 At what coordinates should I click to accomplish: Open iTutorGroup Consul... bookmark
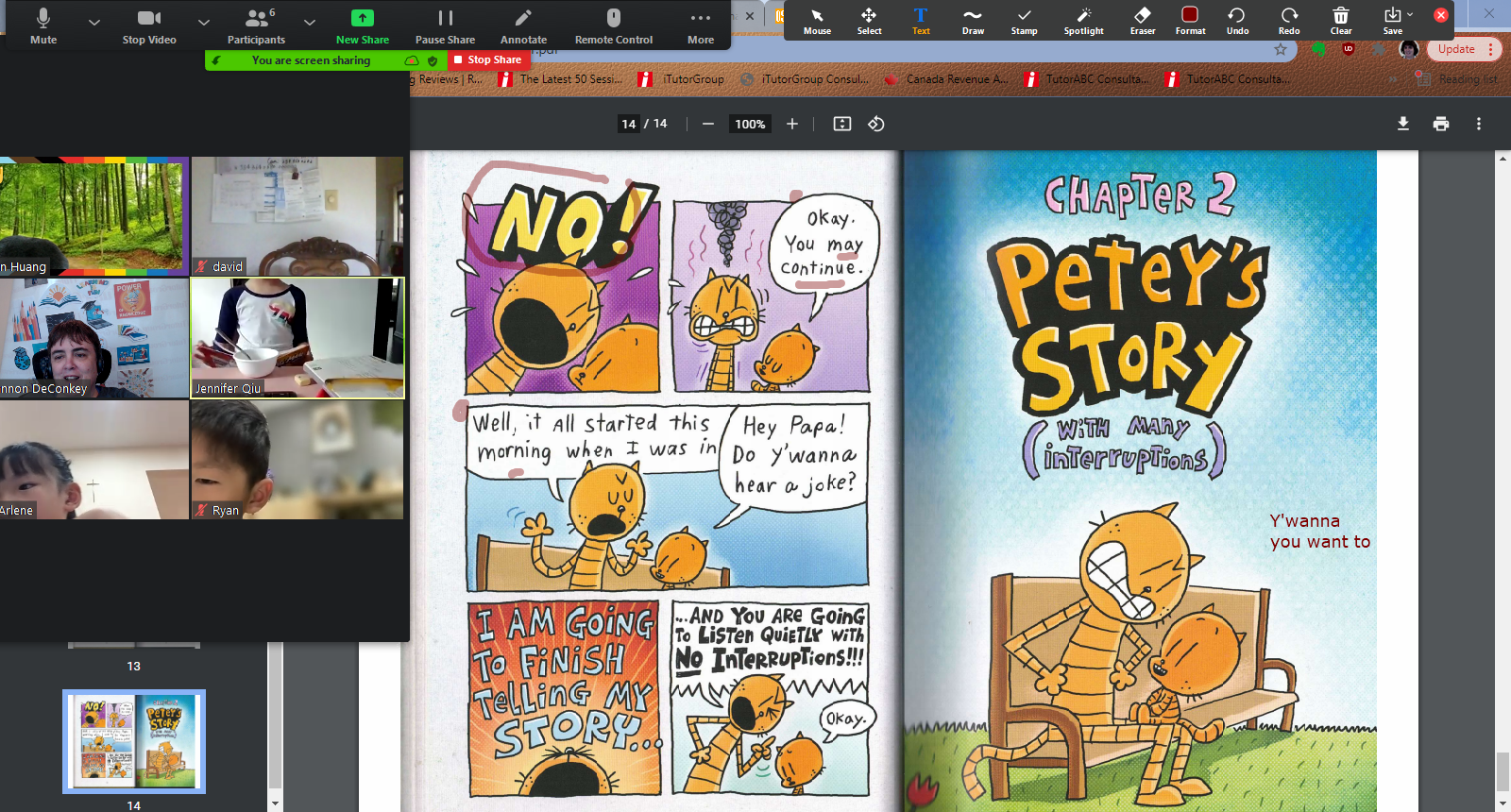(x=804, y=79)
